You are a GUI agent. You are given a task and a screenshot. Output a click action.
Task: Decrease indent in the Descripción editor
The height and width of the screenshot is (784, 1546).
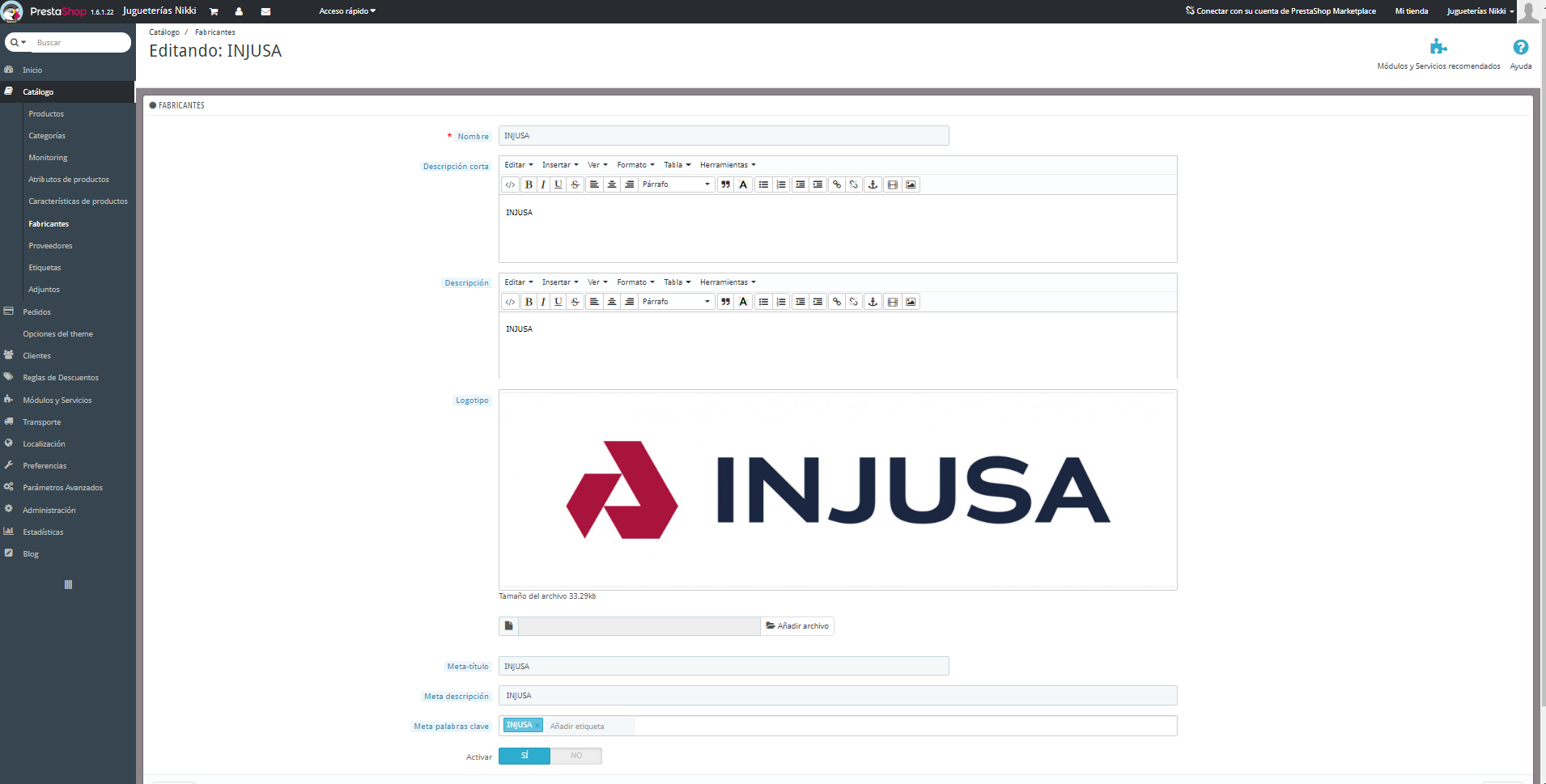[801, 302]
